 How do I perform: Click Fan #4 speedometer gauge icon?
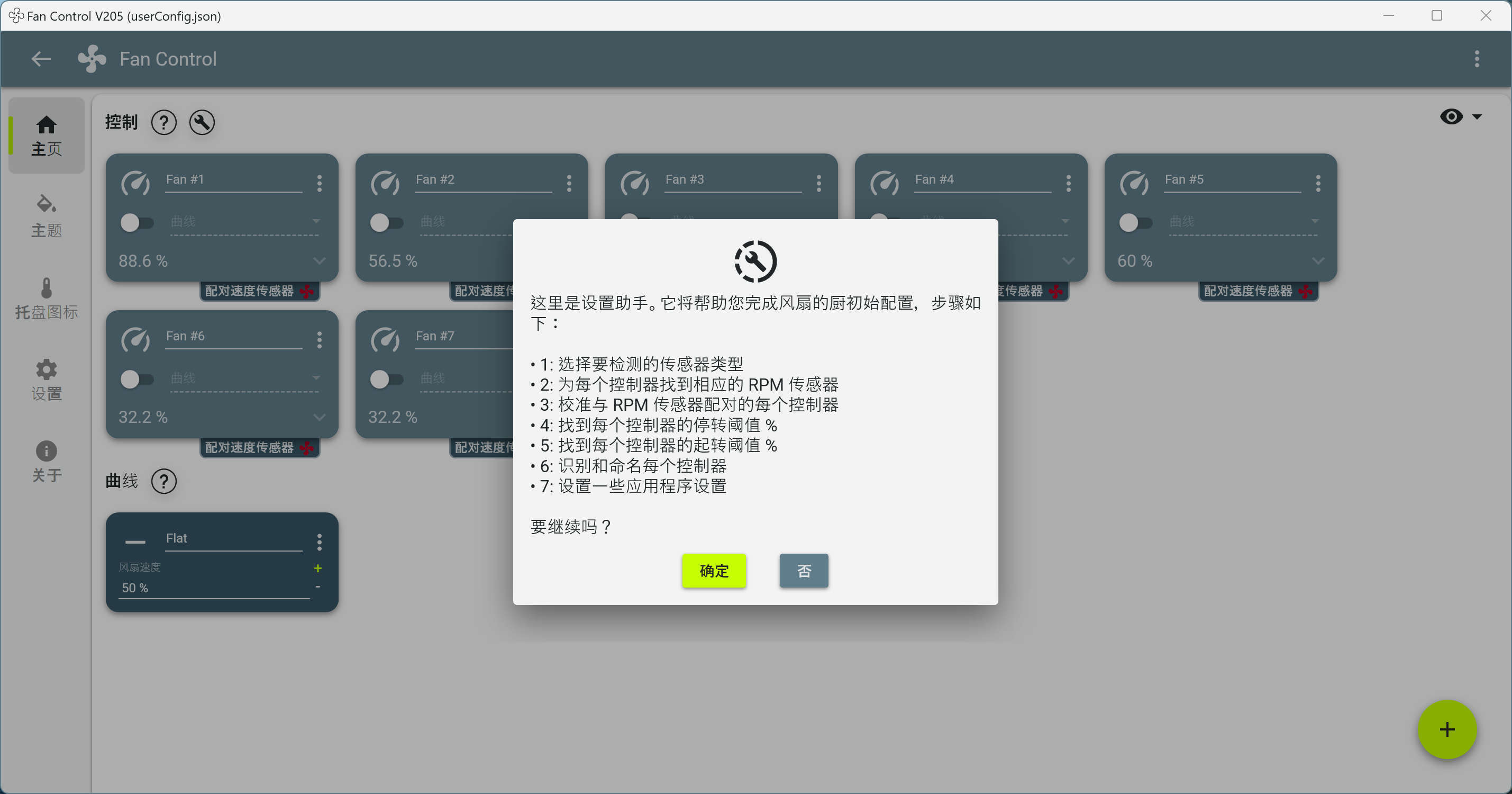coord(885,183)
